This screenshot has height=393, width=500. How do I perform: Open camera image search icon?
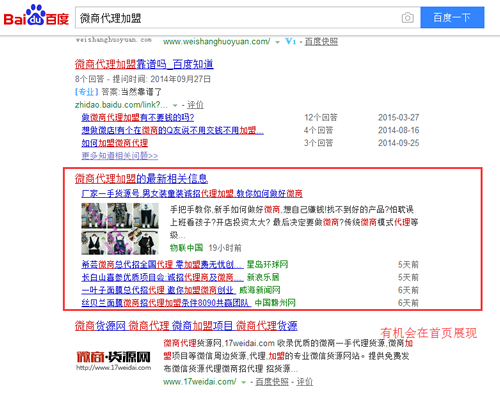pos(407,18)
